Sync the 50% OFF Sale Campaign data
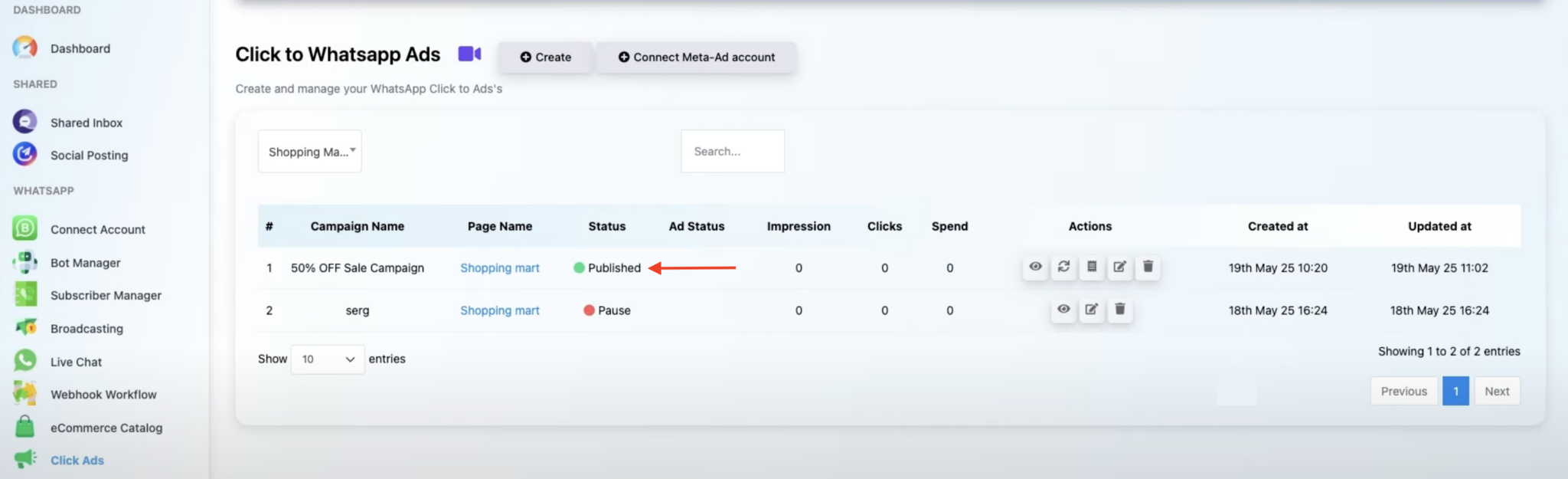Image resolution: width=1568 pixels, height=479 pixels. (1063, 267)
